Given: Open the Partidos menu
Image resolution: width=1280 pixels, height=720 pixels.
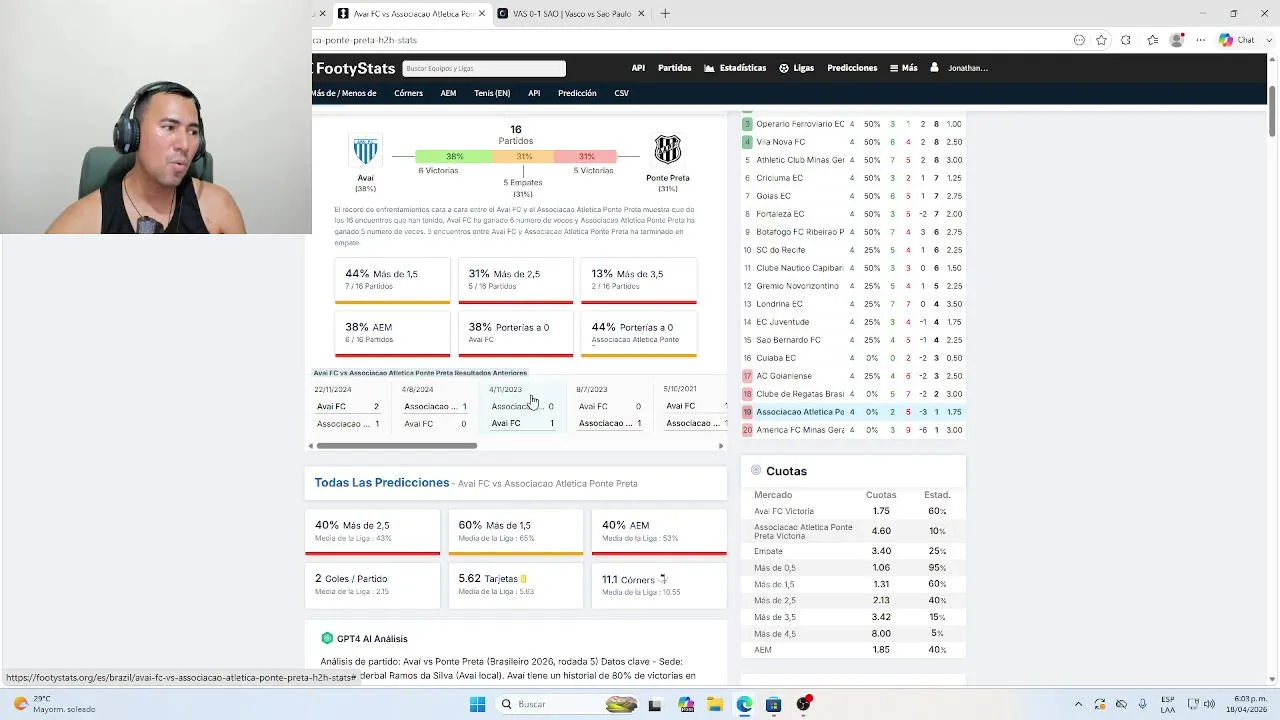Looking at the screenshot, I should 674,68.
